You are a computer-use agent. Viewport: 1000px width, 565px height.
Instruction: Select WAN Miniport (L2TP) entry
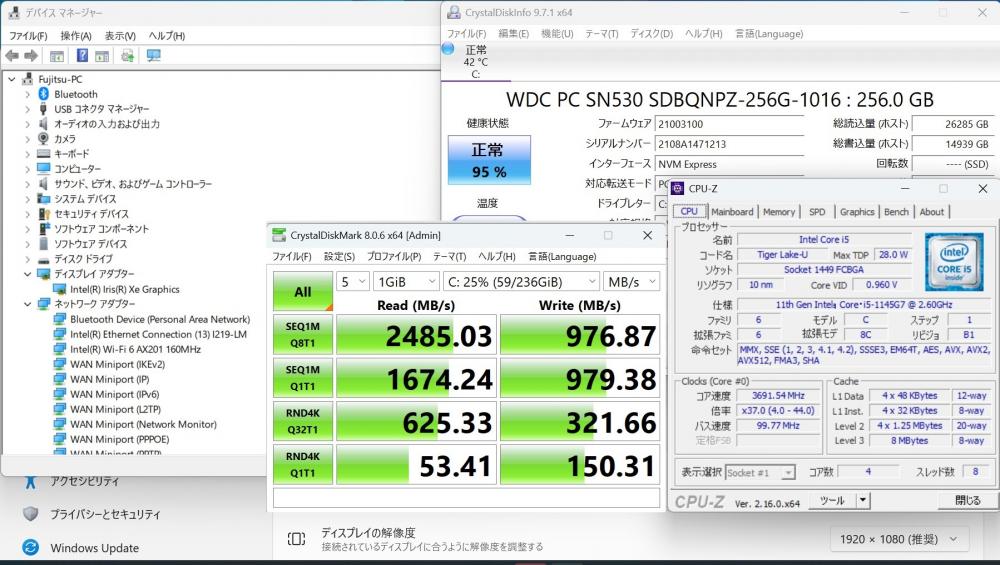pyautogui.click(x=115, y=409)
